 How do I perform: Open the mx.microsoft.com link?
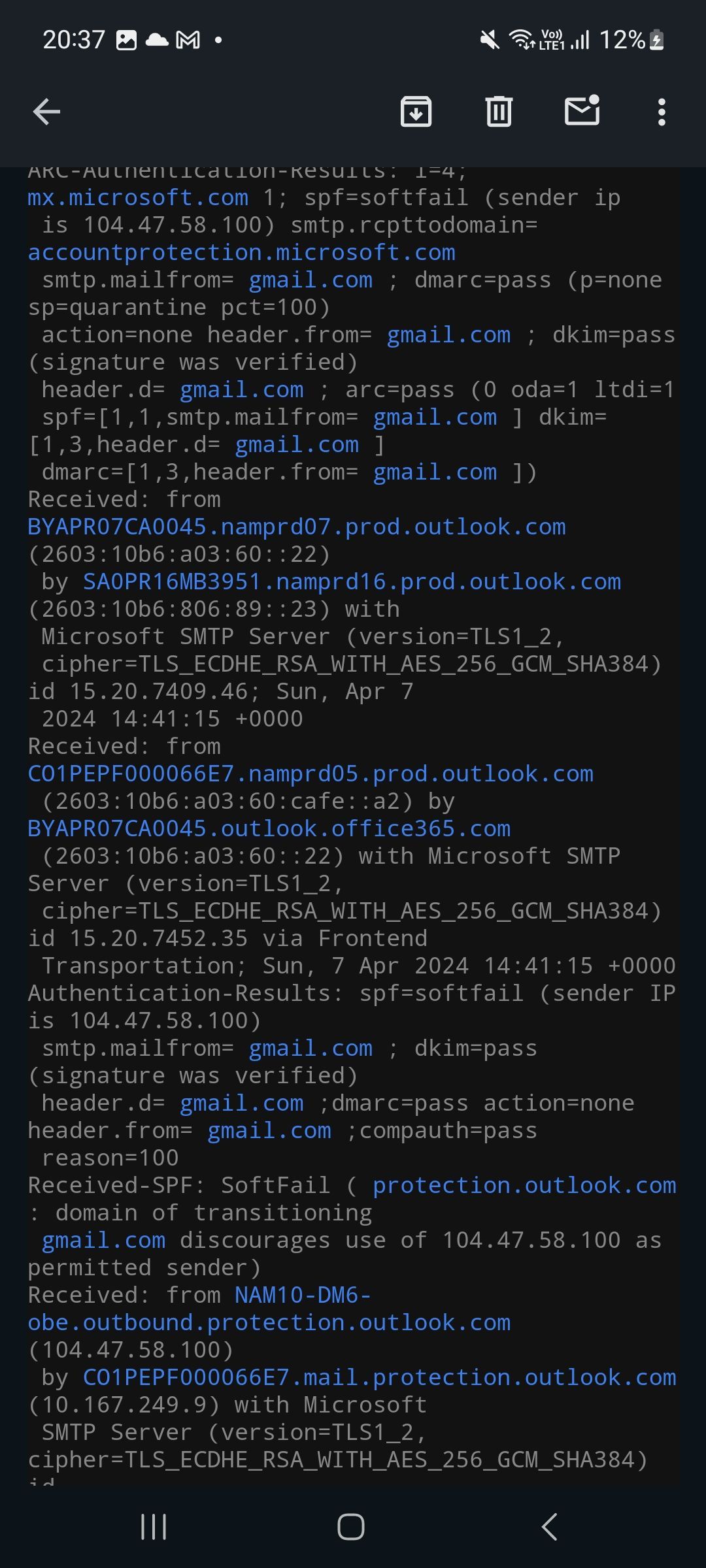pyautogui.click(x=137, y=197)
